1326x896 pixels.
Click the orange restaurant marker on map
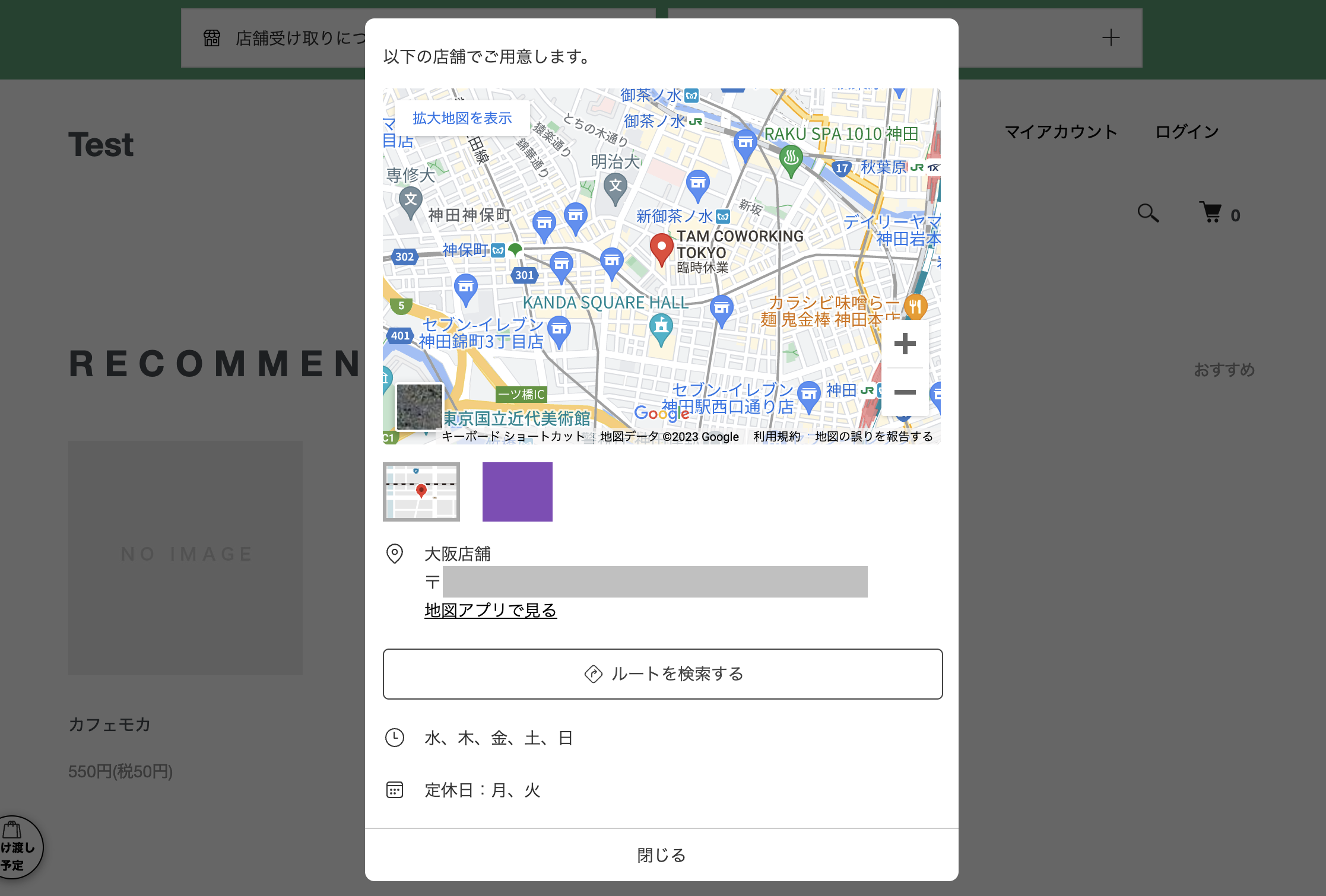click(915, 306)
